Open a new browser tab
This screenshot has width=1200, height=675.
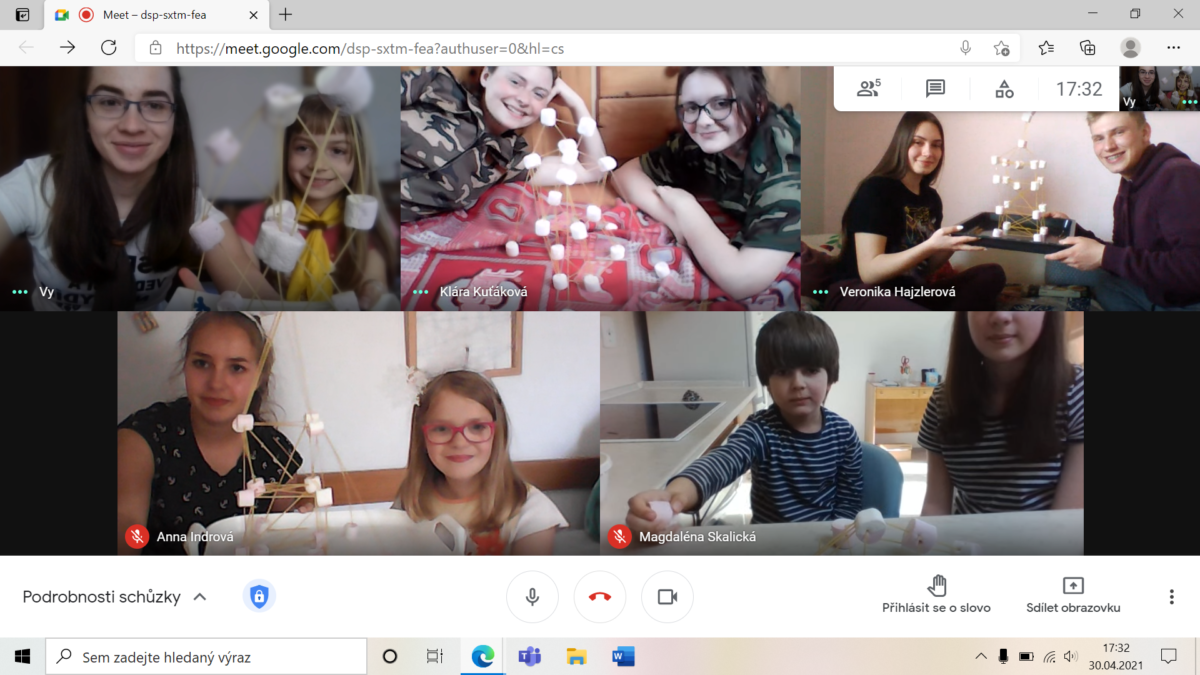coord(286,15)
